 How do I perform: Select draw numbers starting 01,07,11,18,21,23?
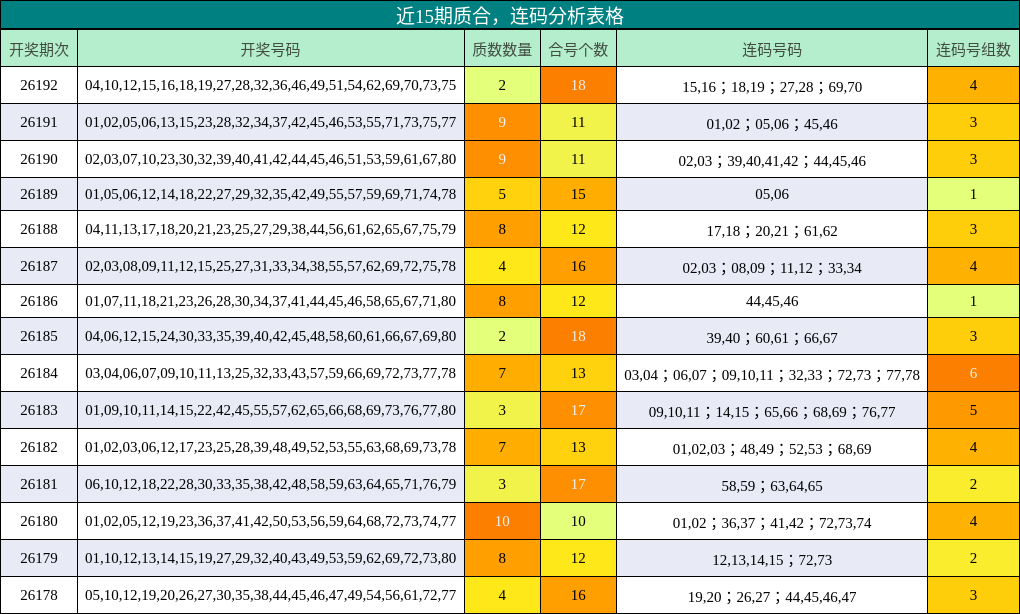click(271, 302)
